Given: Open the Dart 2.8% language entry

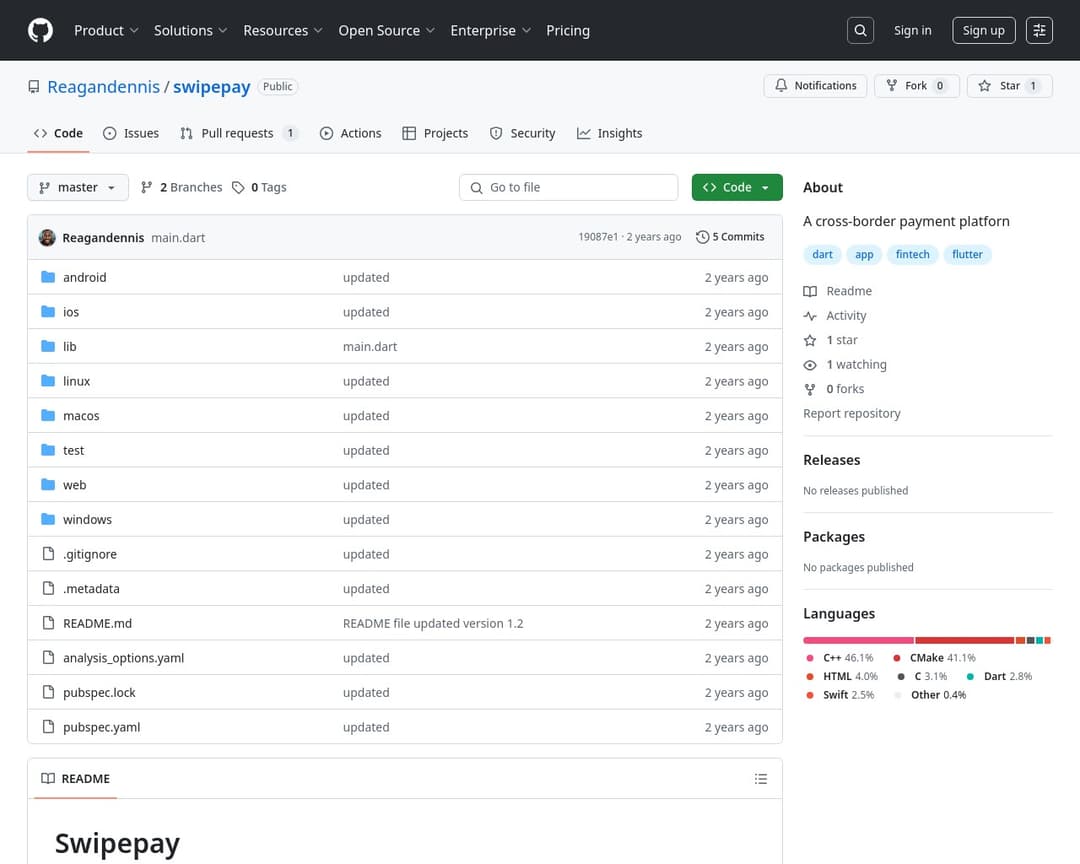Looking at the screenshot, I should pyautogui.click(x=999, y=677).
